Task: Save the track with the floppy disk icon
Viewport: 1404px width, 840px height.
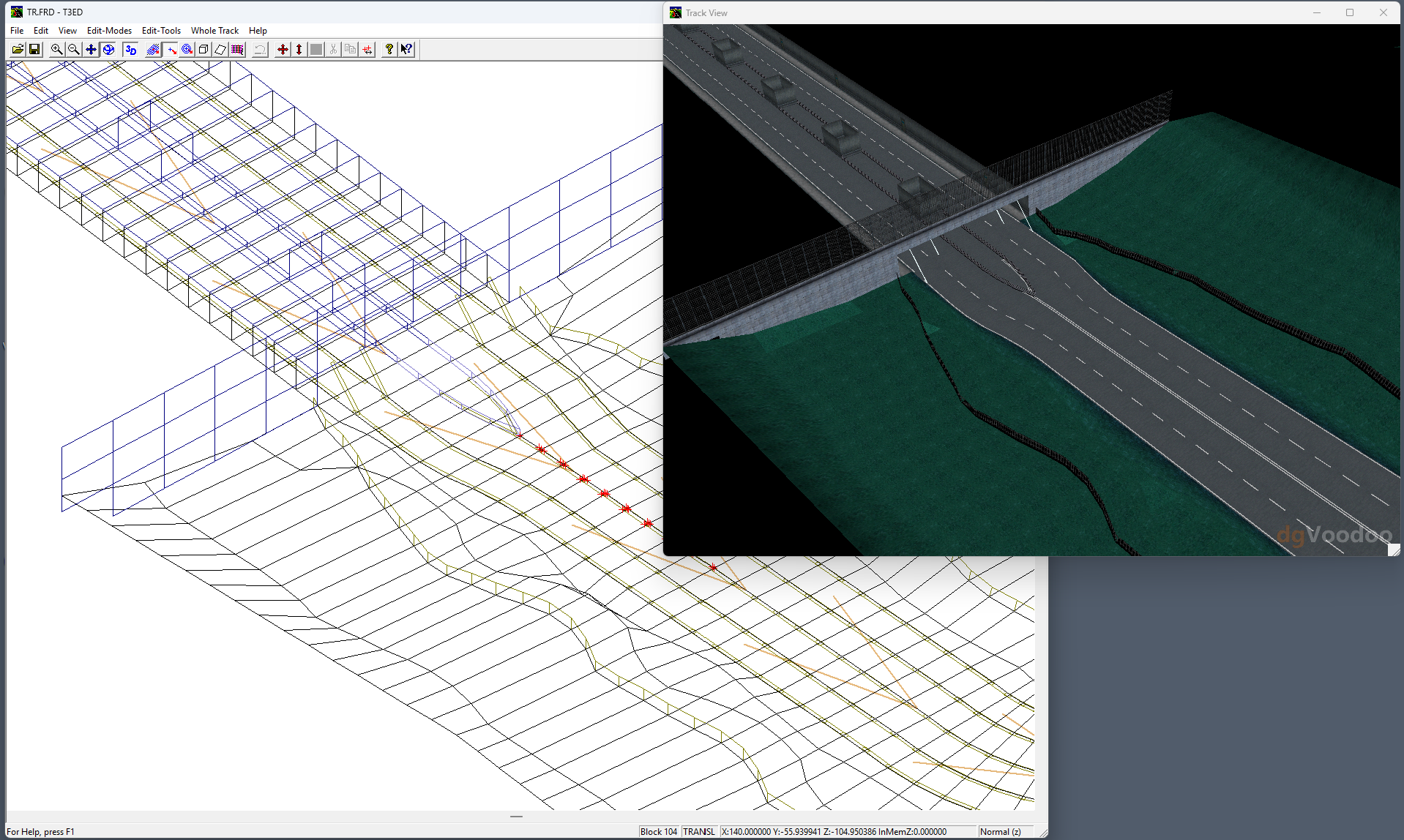Action: [x=34, y=49]
